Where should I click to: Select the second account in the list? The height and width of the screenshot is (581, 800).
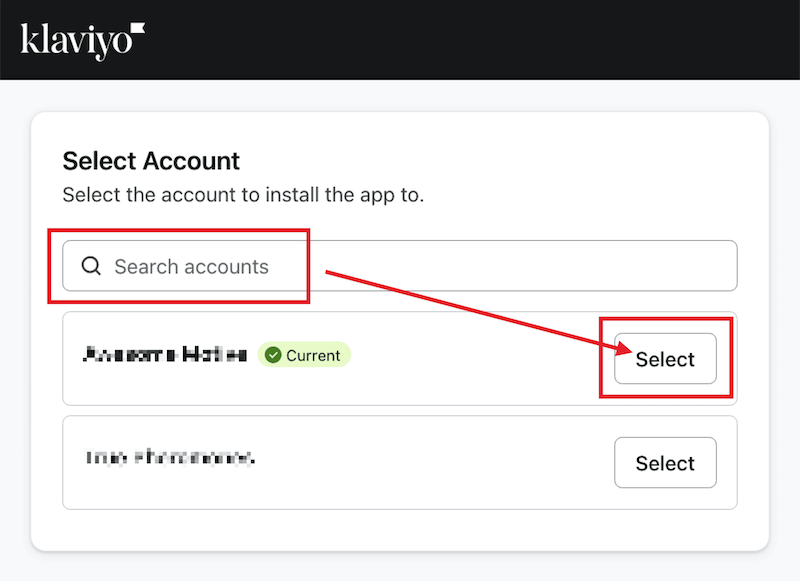point(665,463)
